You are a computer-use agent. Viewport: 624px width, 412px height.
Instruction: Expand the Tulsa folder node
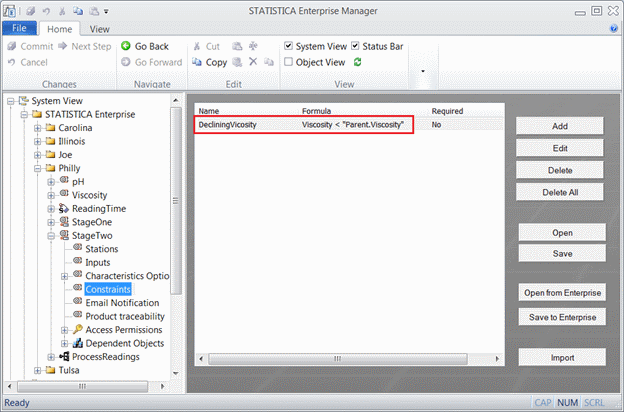[37, 371]
